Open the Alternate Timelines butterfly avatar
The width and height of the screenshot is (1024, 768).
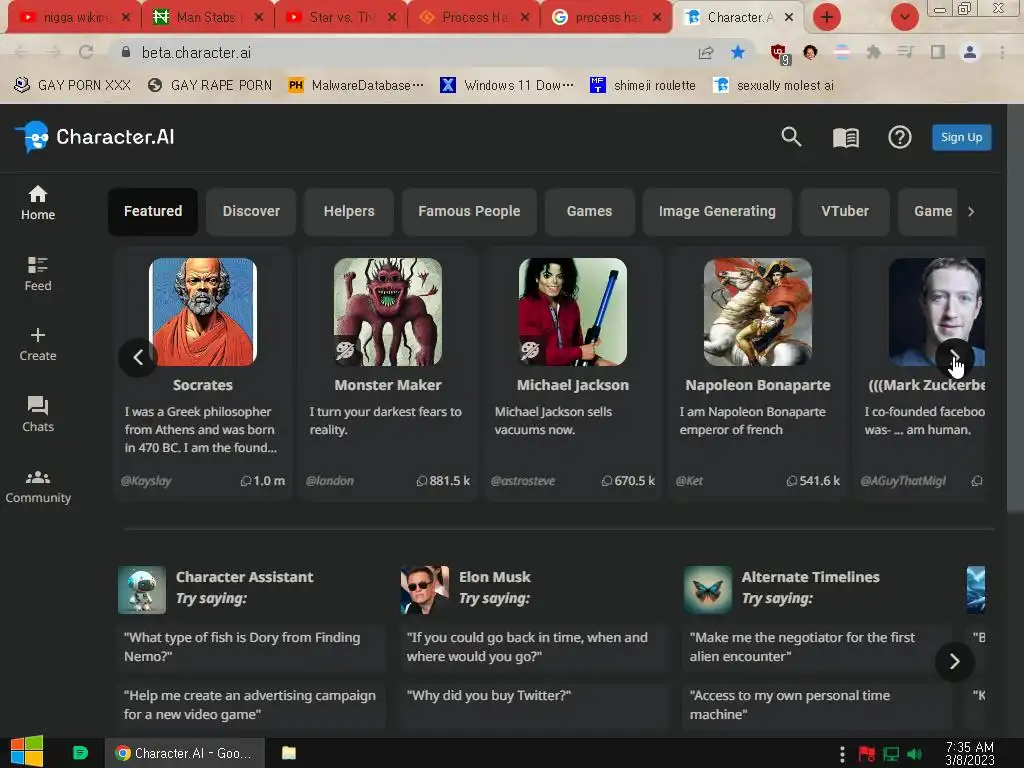(708, 590)
